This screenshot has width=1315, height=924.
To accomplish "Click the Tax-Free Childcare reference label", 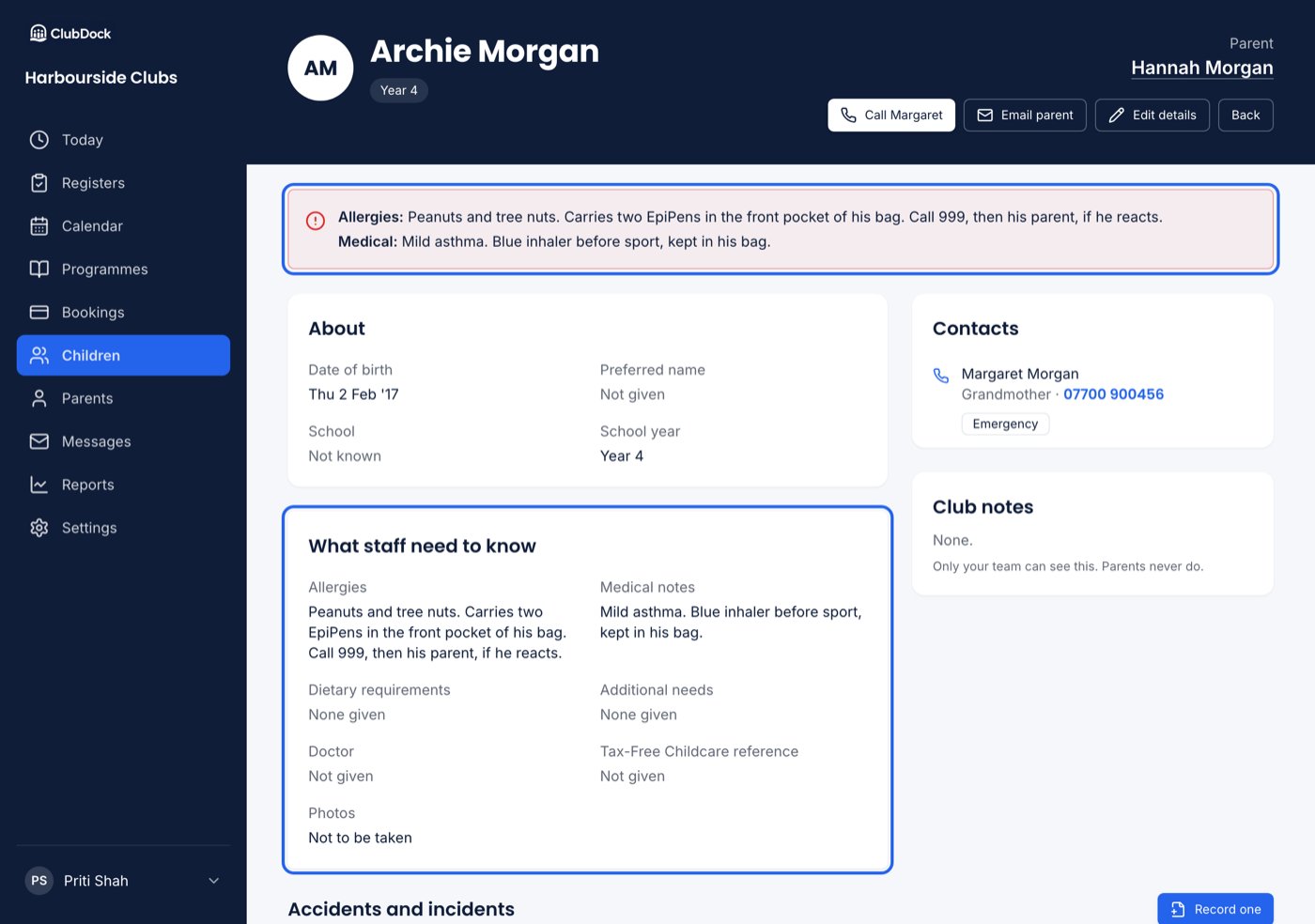I will pos(699,751).
